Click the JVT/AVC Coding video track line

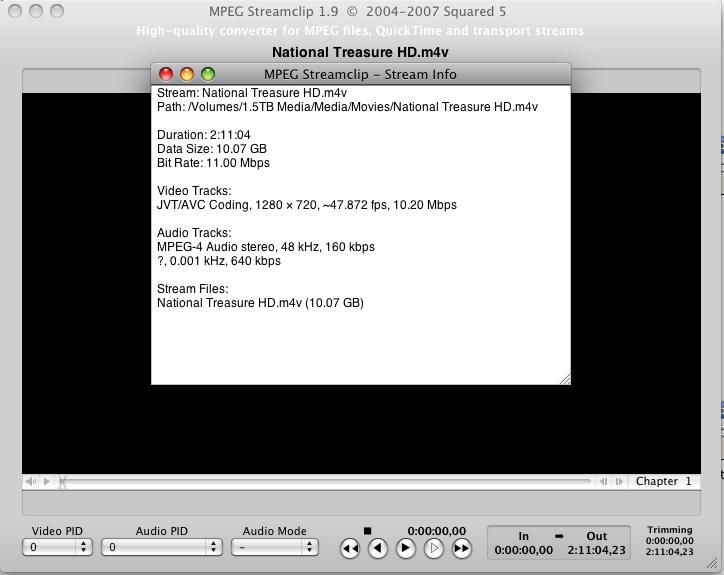(307, 205)
